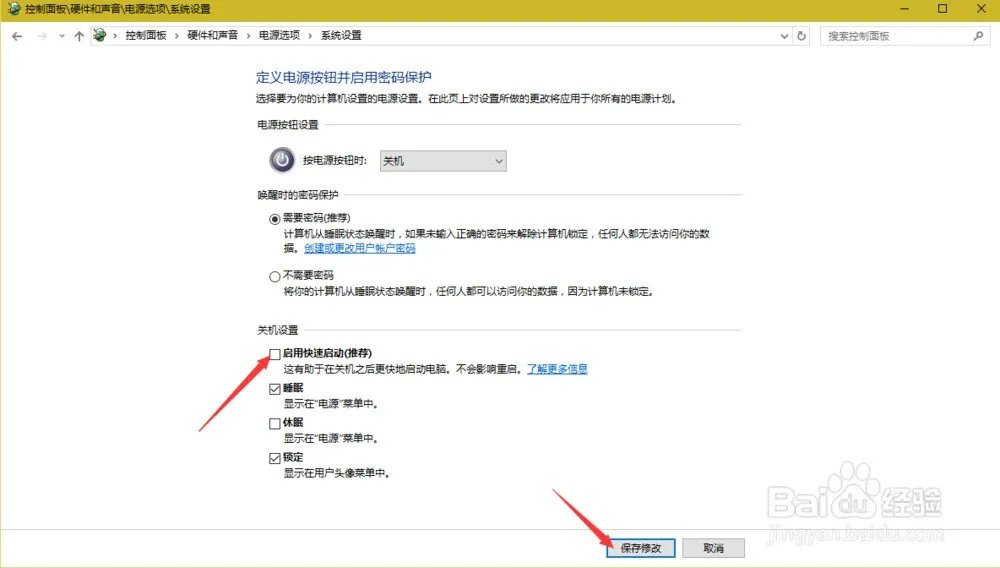This screenshot has height=568, width=1000.
Task: Go back with the left arrow
Action: click(x=17, y=36)
